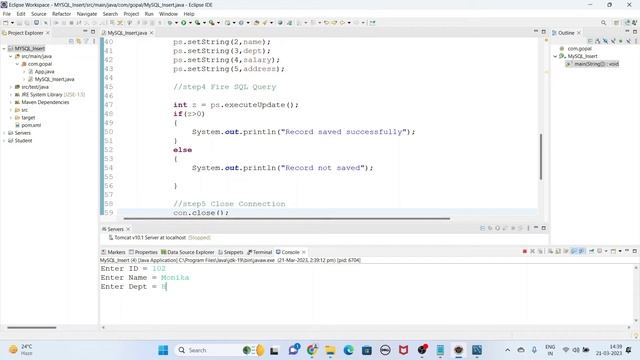Switch to the Terminal tab
Viewport: 640px width, 360px height.
click(x=260, y=252)
